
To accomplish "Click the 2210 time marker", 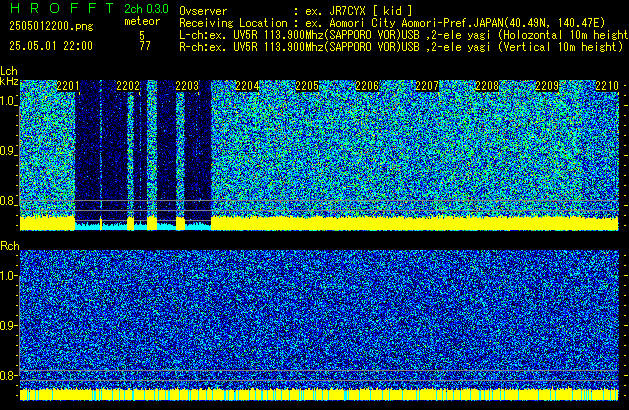I will pyautogui.click(x=607, y=86).
